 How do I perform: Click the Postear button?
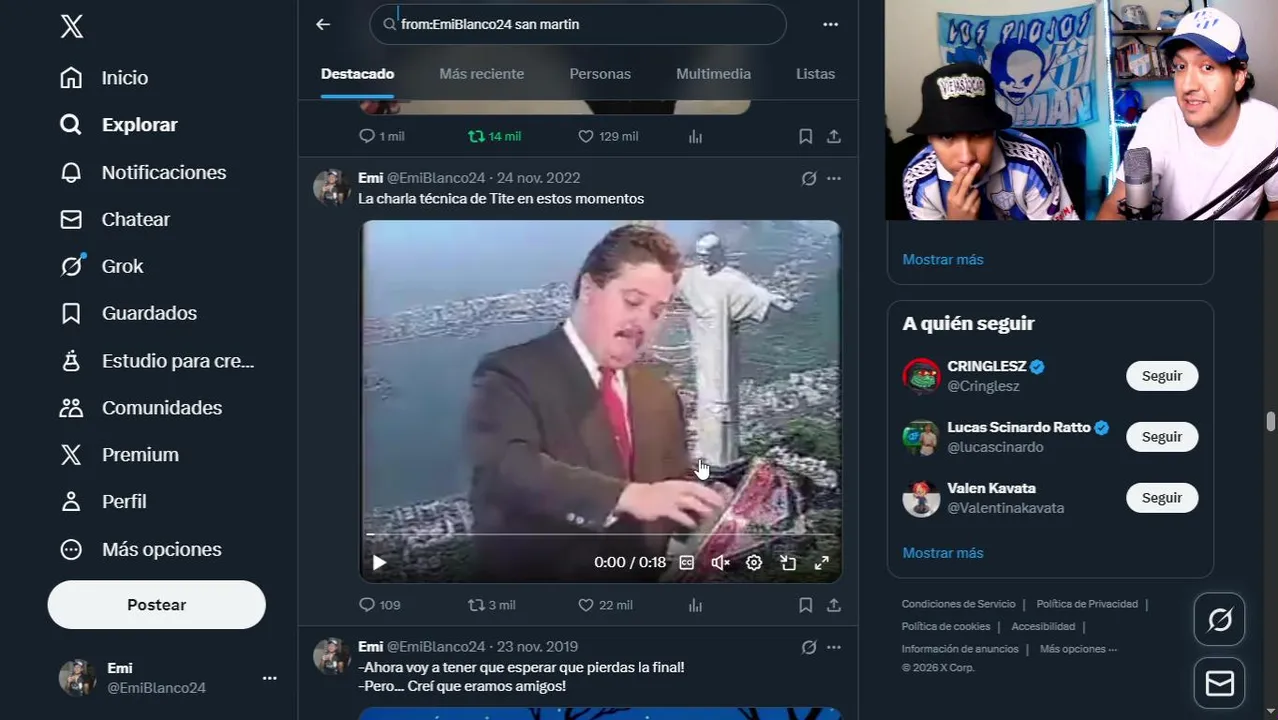(157, 605)
